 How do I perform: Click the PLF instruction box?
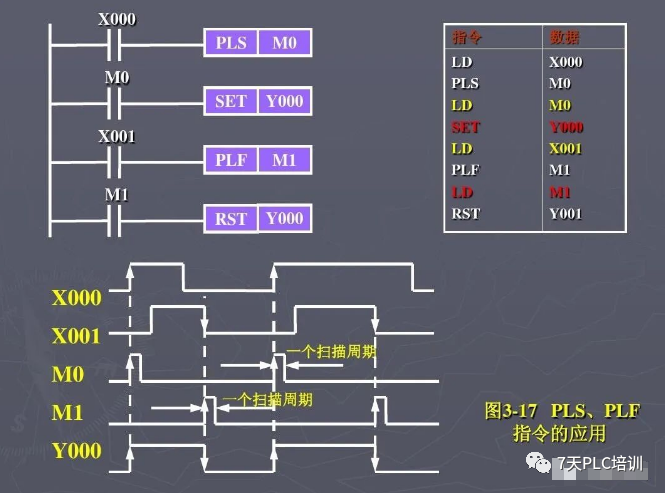[x=231, y=160]
